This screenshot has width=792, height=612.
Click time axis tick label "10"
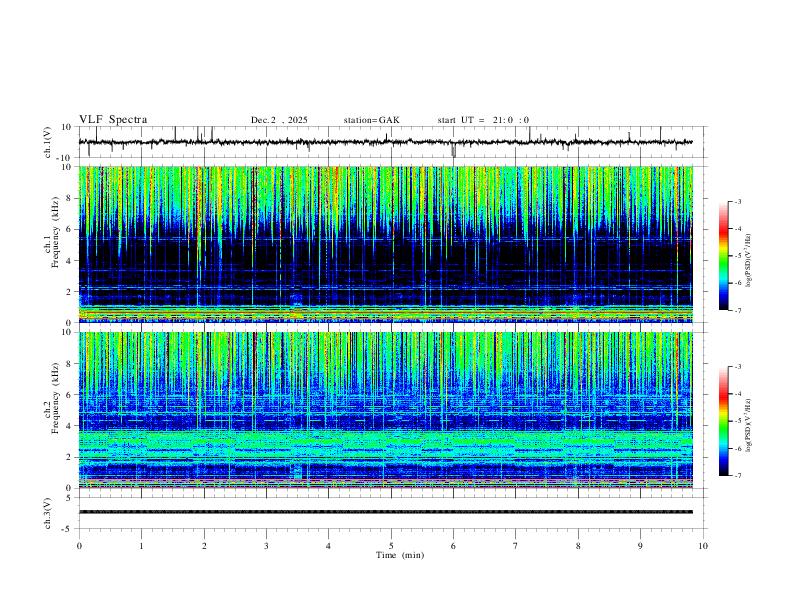[x=703, y=546]
